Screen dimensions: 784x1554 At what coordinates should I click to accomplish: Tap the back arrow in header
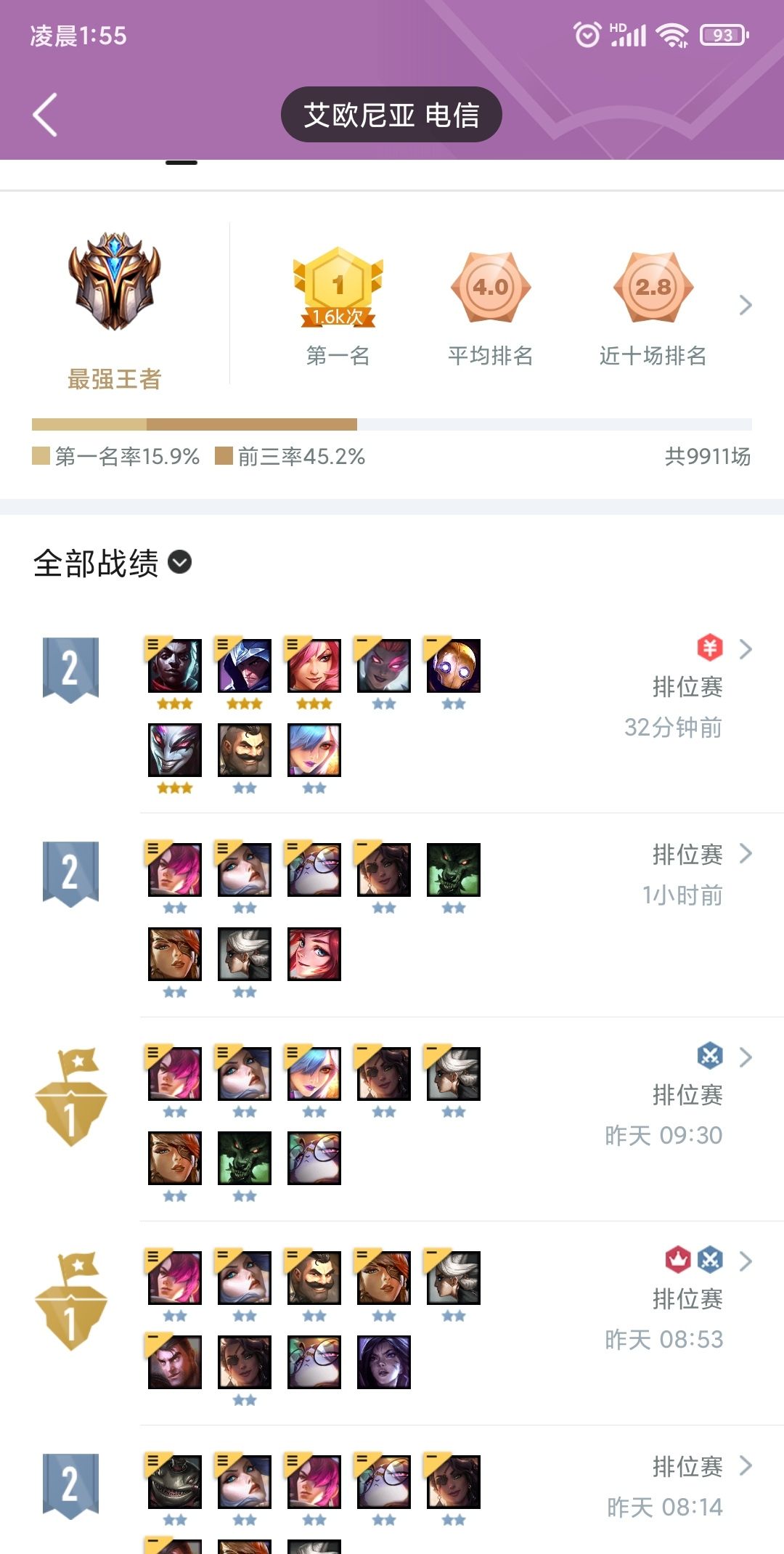[45, 115]
